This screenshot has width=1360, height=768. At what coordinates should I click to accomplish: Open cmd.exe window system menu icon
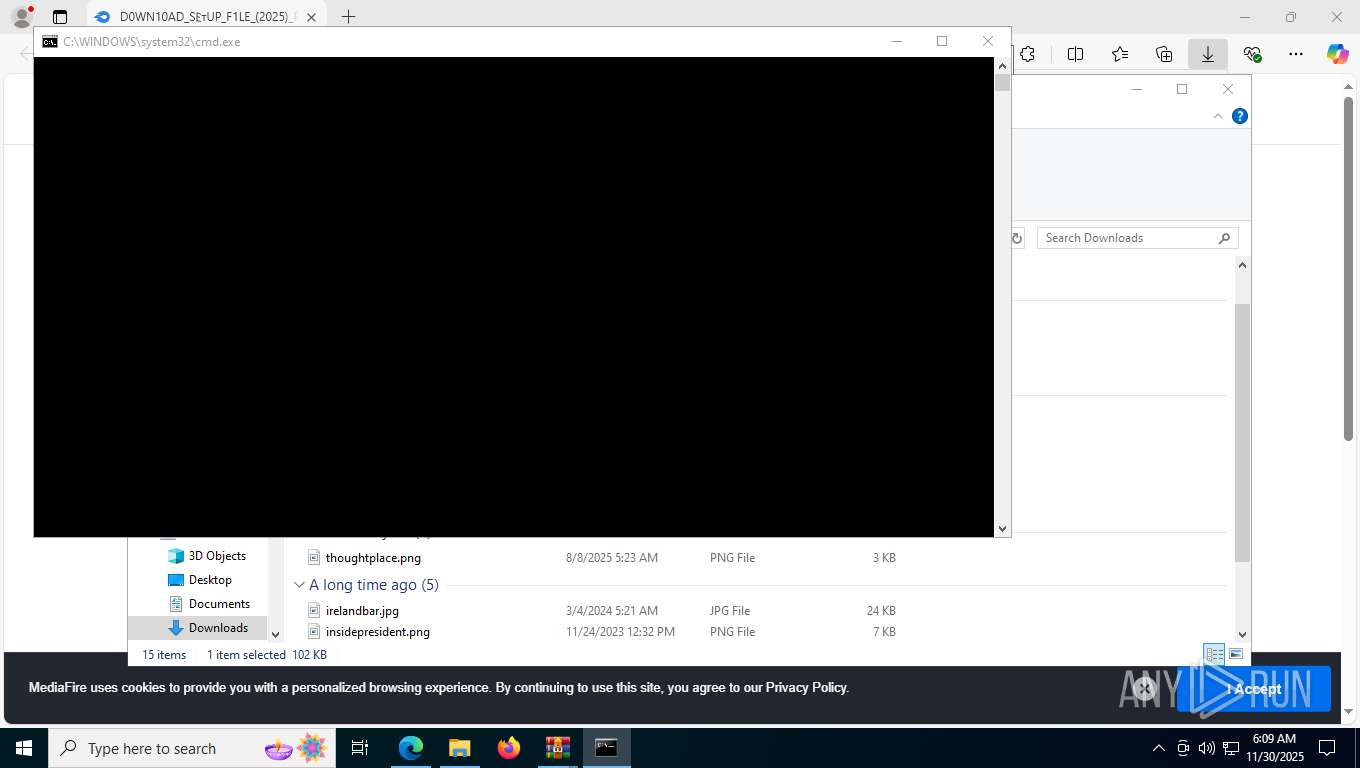point(49,42)
